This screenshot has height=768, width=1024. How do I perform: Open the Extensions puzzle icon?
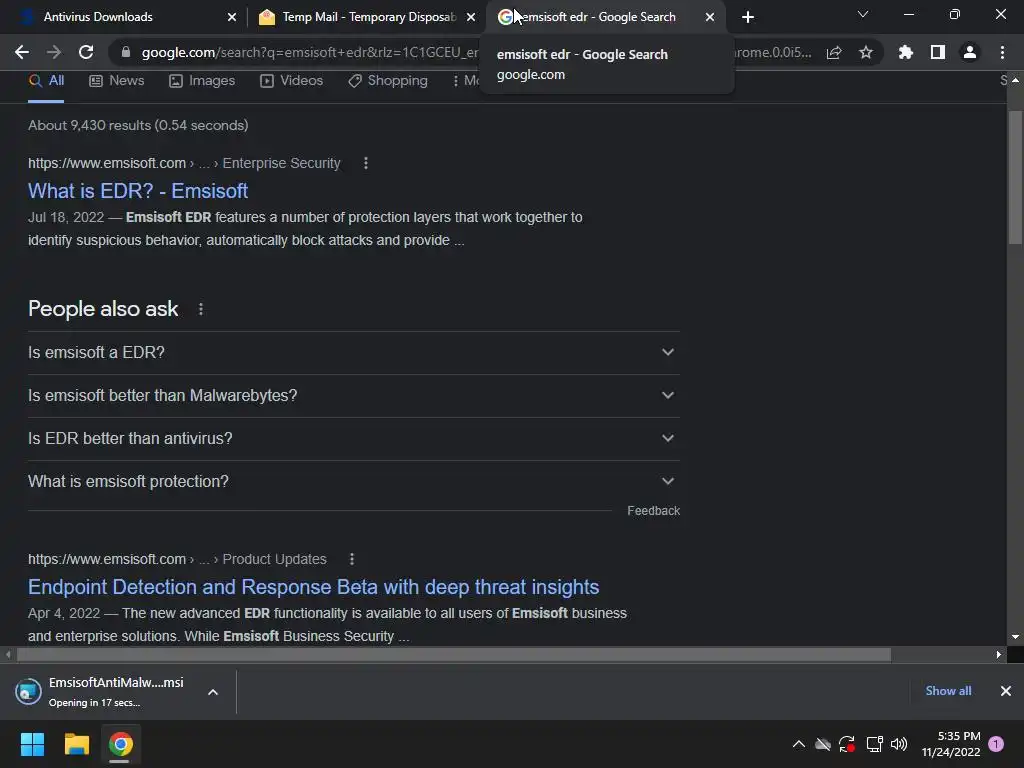905,52
